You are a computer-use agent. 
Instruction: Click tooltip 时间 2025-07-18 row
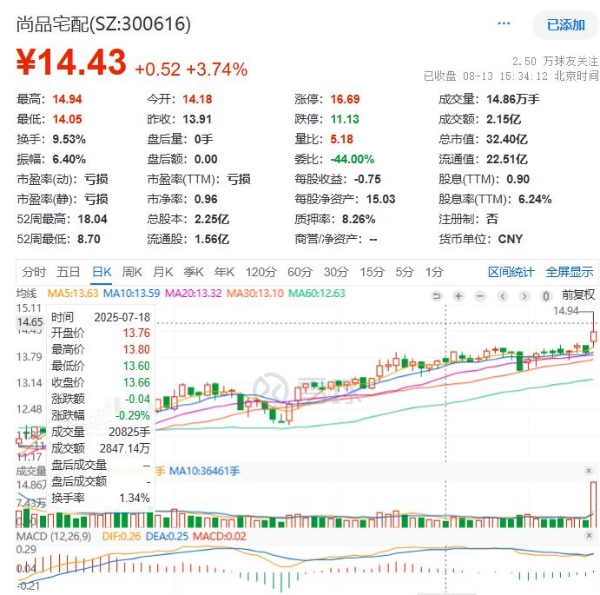coord(101,317)
